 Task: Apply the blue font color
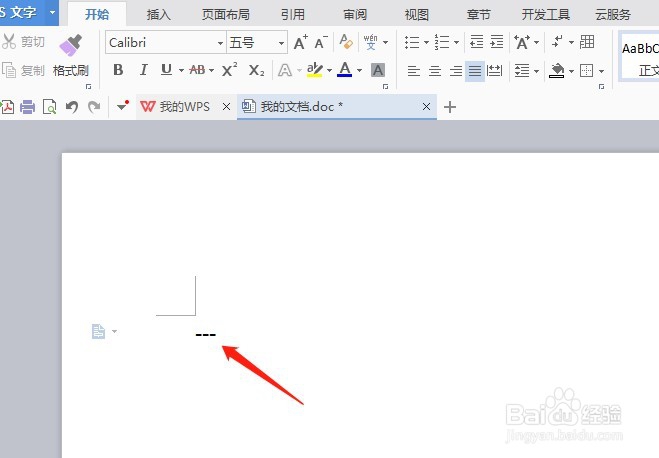(x=345, y=70)
